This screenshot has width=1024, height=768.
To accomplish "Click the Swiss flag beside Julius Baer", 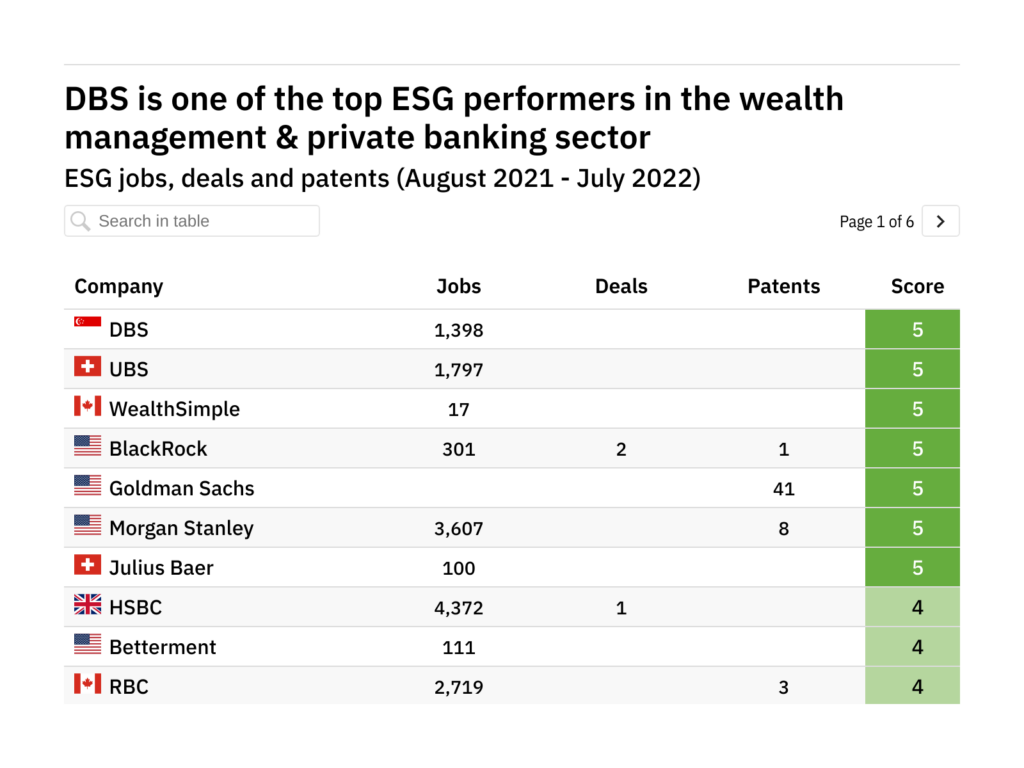I will coord(88,566).
